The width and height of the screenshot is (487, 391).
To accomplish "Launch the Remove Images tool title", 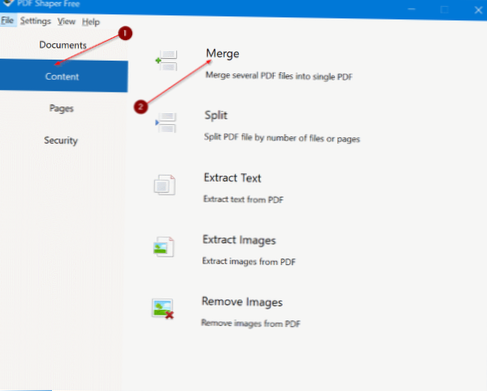I will (242, 302).
